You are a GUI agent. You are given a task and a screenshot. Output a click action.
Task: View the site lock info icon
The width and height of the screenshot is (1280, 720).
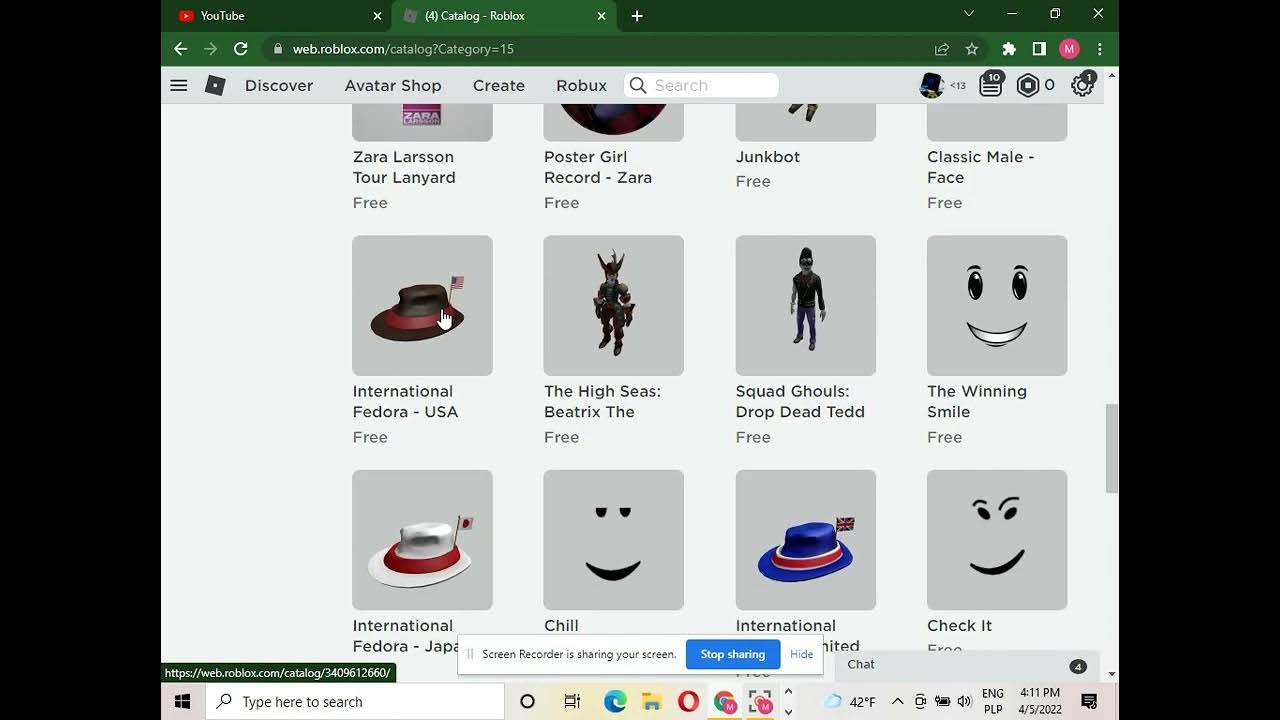(x=277, y=49)
